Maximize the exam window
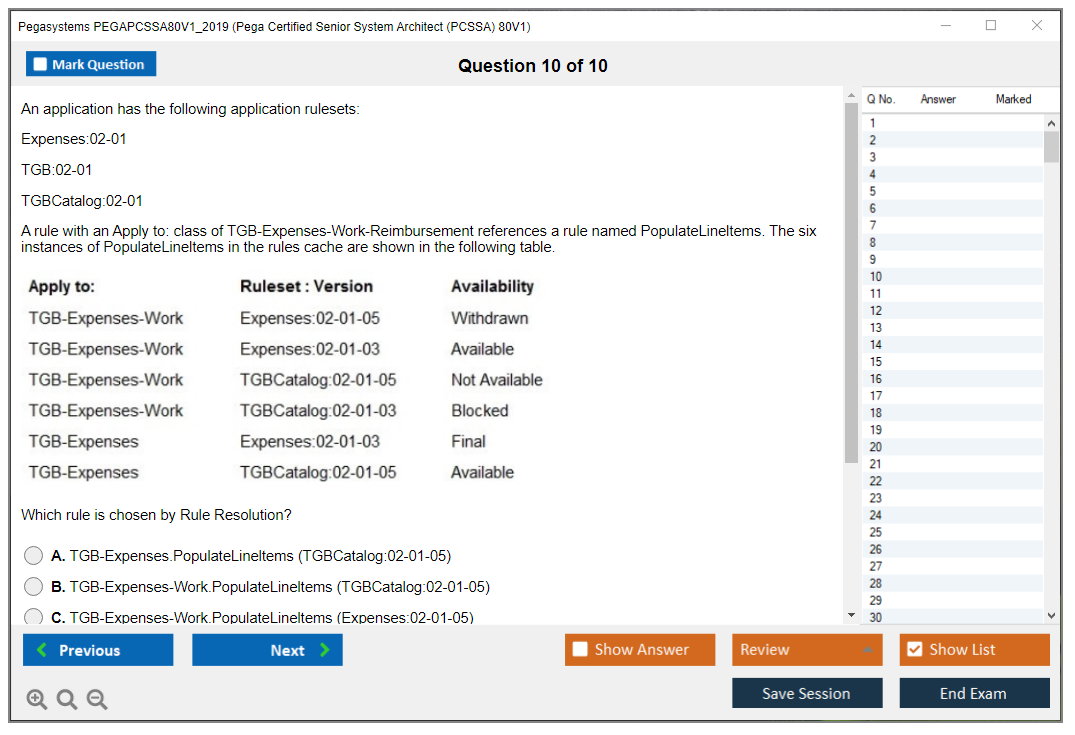 (x=991, y=26)
